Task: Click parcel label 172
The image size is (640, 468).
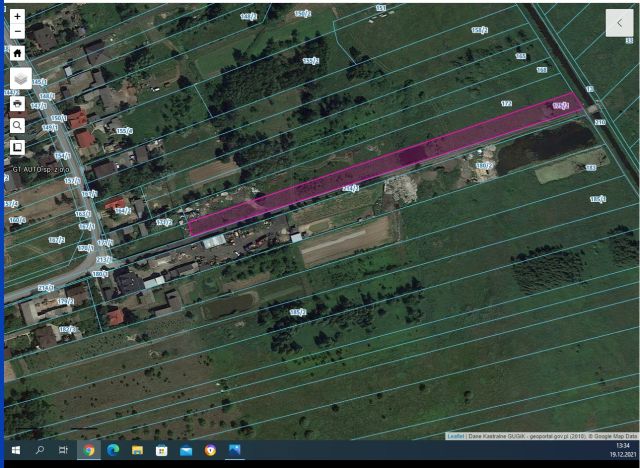Action: point(506,104)
